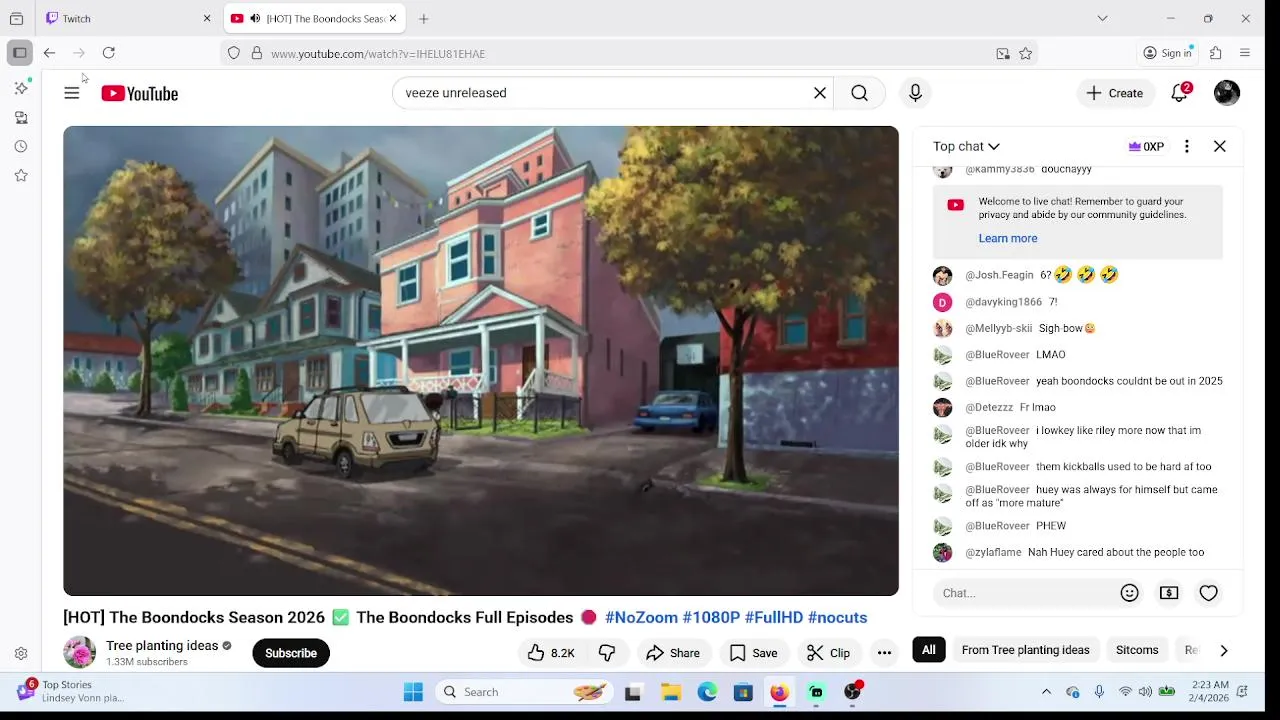
Task: Open the account avatar menu
Action: coord(1227,93)
